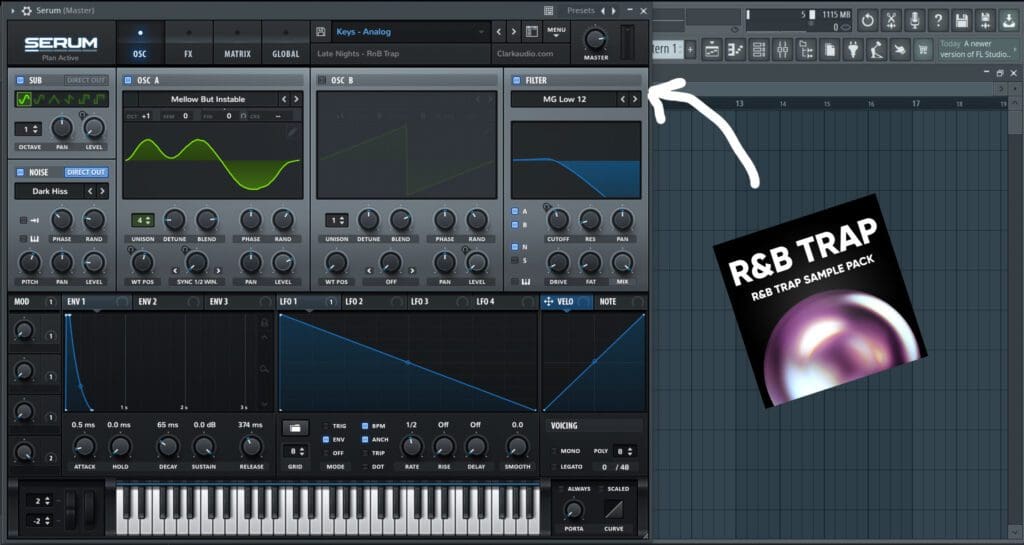Click FL Studio undo history circular arrow

pyautogui.click(x=867, y=20)
